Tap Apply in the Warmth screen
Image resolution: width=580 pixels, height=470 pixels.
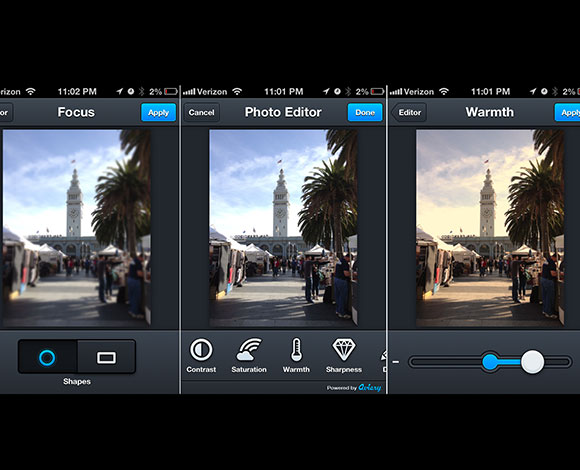(567, 112)
